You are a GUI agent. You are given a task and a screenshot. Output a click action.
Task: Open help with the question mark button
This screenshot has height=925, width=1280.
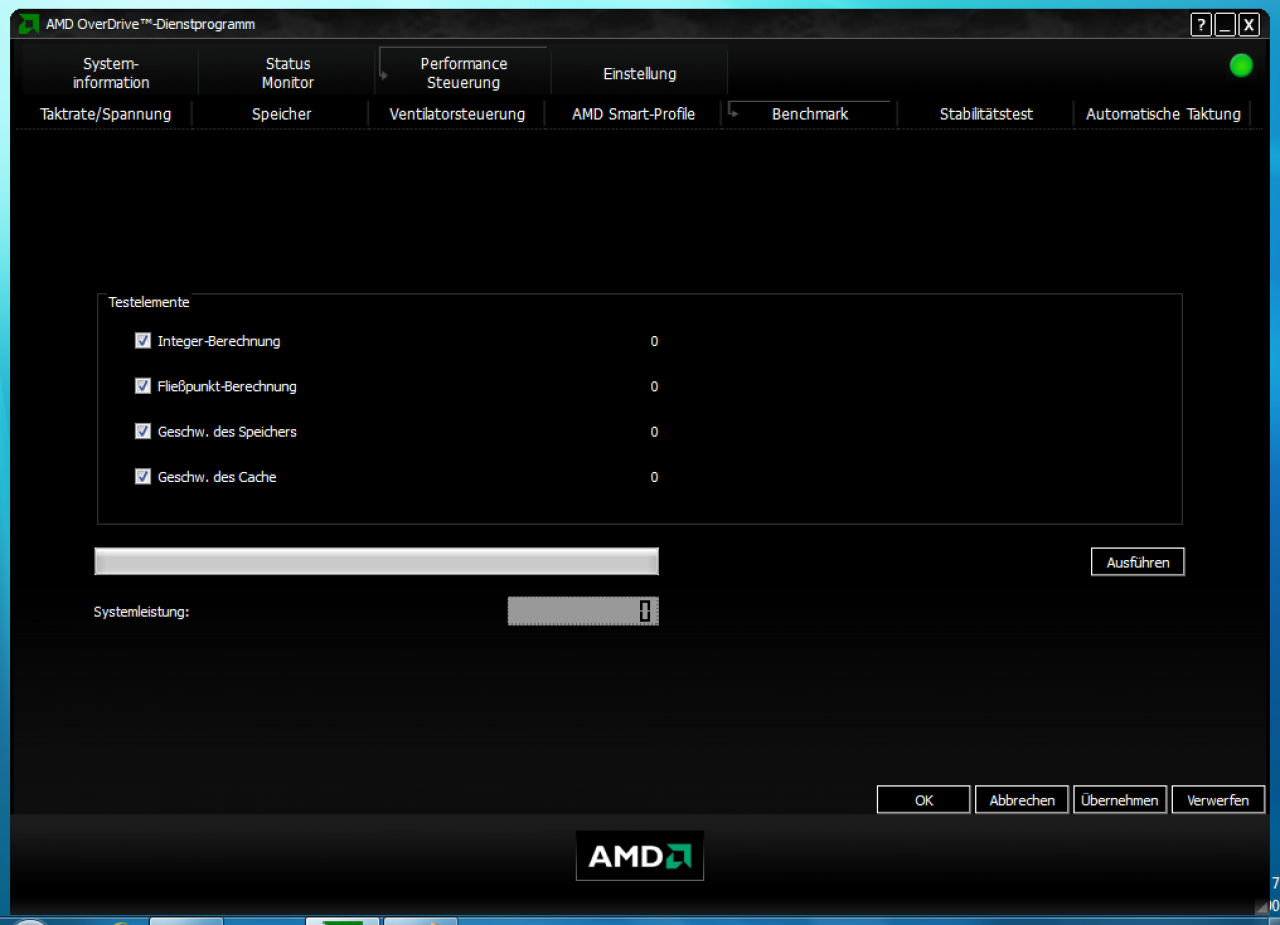[1201, 25]
